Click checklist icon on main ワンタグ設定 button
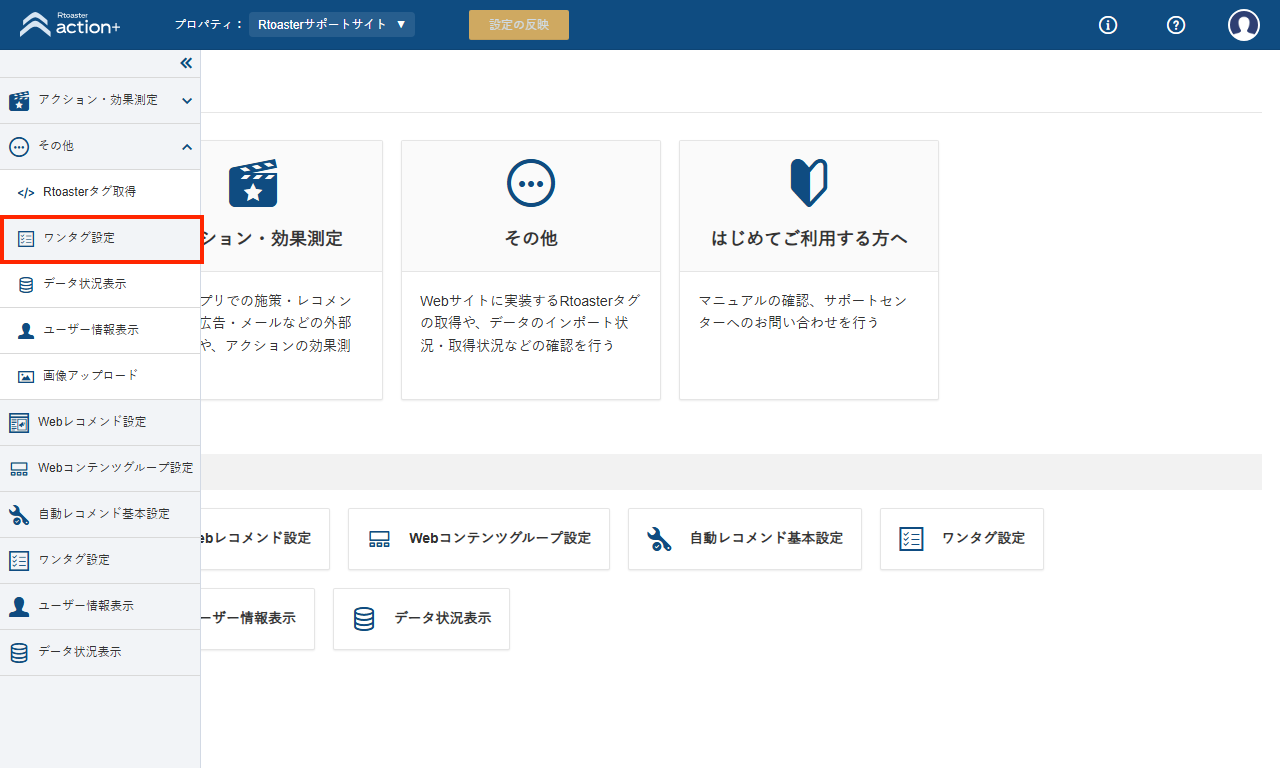 click(911, 540)
